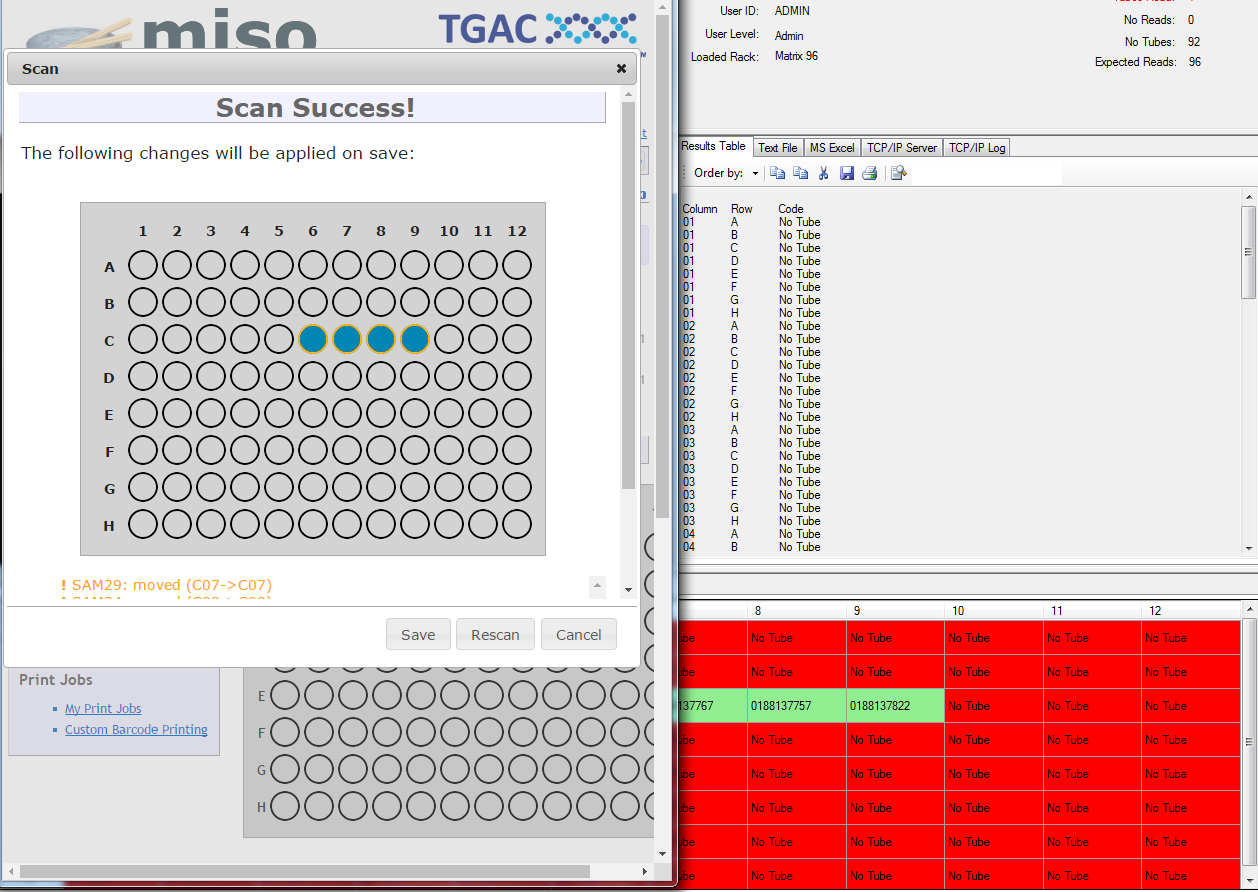This screenshot has height=892, width=1258.
Task: Click the green cell 0188137757
Action: 797,706
